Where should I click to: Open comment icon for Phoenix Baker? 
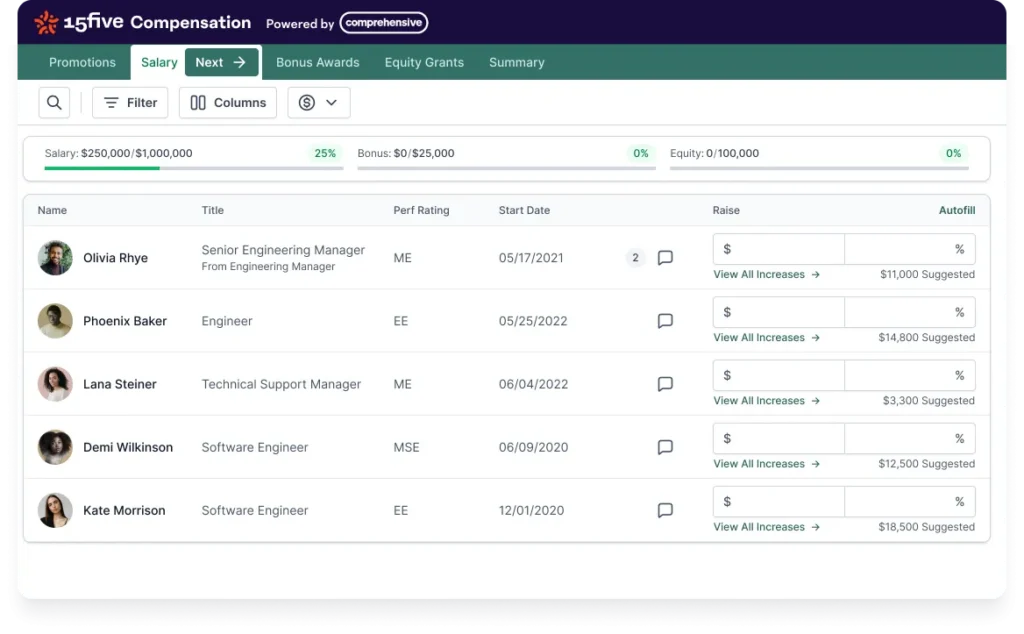(665, 321)
